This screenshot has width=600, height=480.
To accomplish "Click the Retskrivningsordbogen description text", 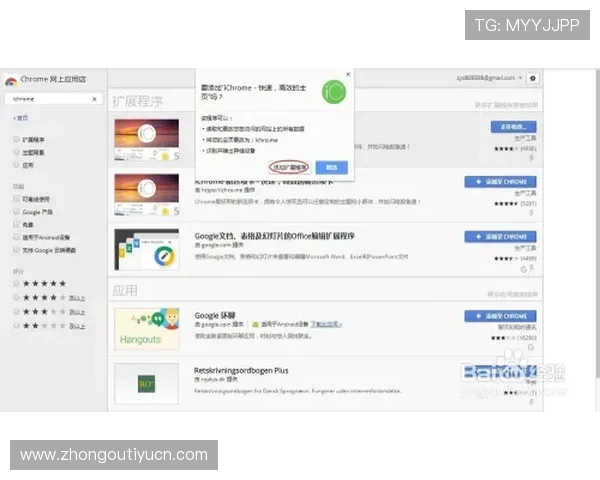I will (x=297, y=391).
